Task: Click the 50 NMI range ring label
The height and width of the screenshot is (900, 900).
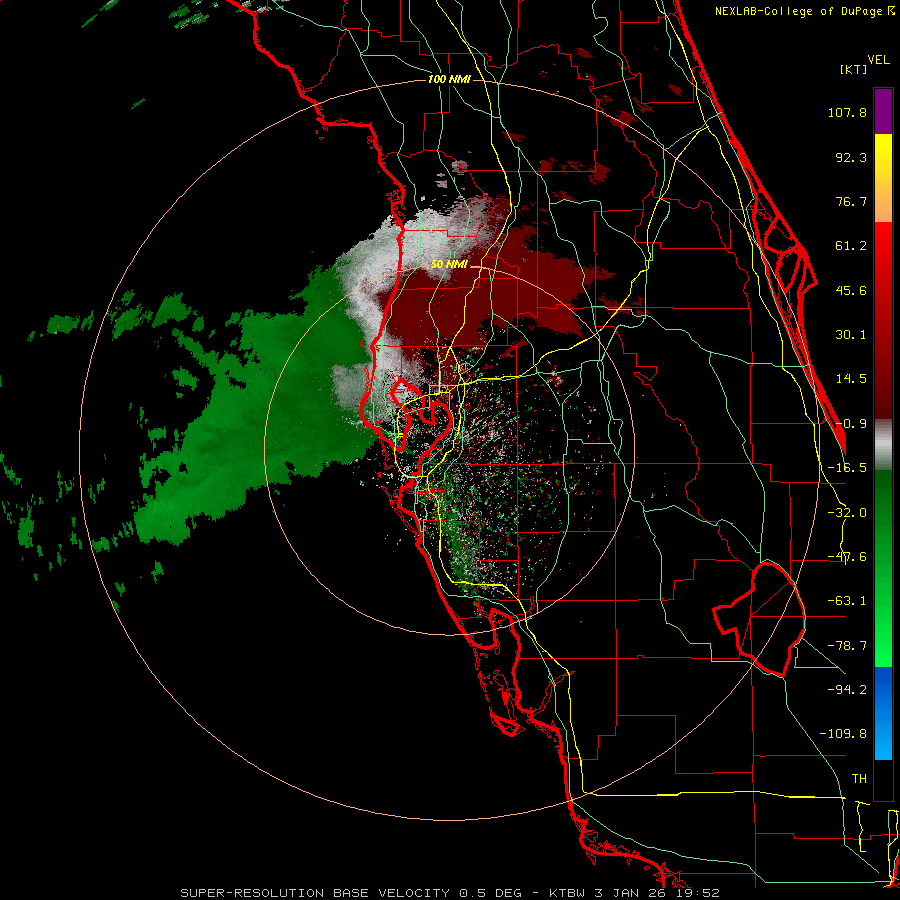Action: pyautogui.click(x=449, y=264)
